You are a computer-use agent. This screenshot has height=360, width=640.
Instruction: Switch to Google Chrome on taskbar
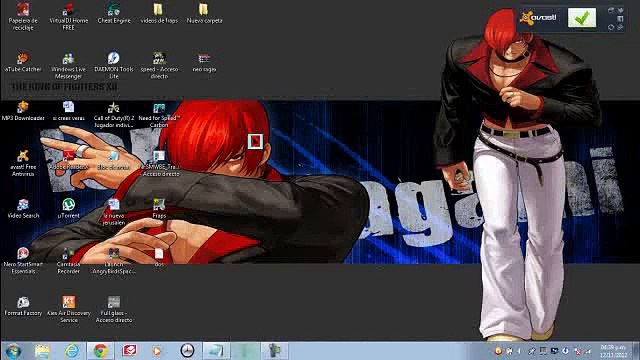click(100, 351)
